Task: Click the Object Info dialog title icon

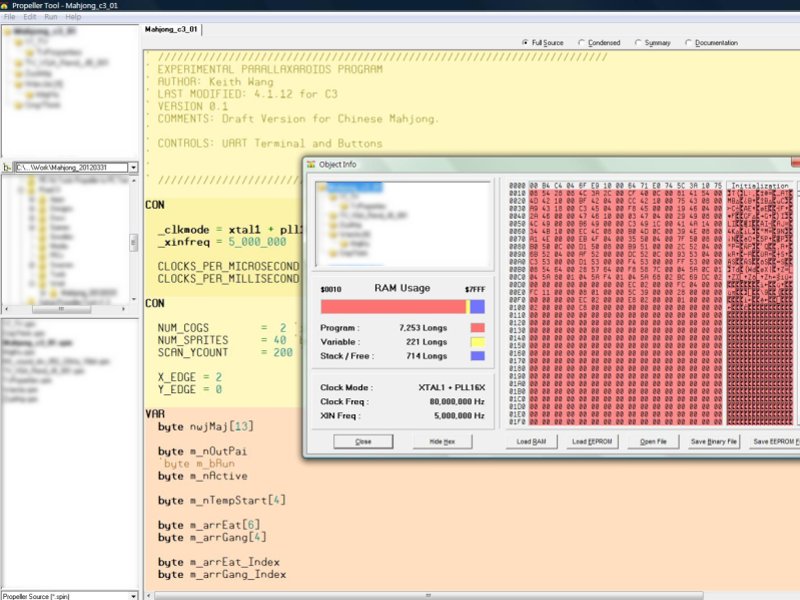Action: pyautogui.click(x=311, y=164)
